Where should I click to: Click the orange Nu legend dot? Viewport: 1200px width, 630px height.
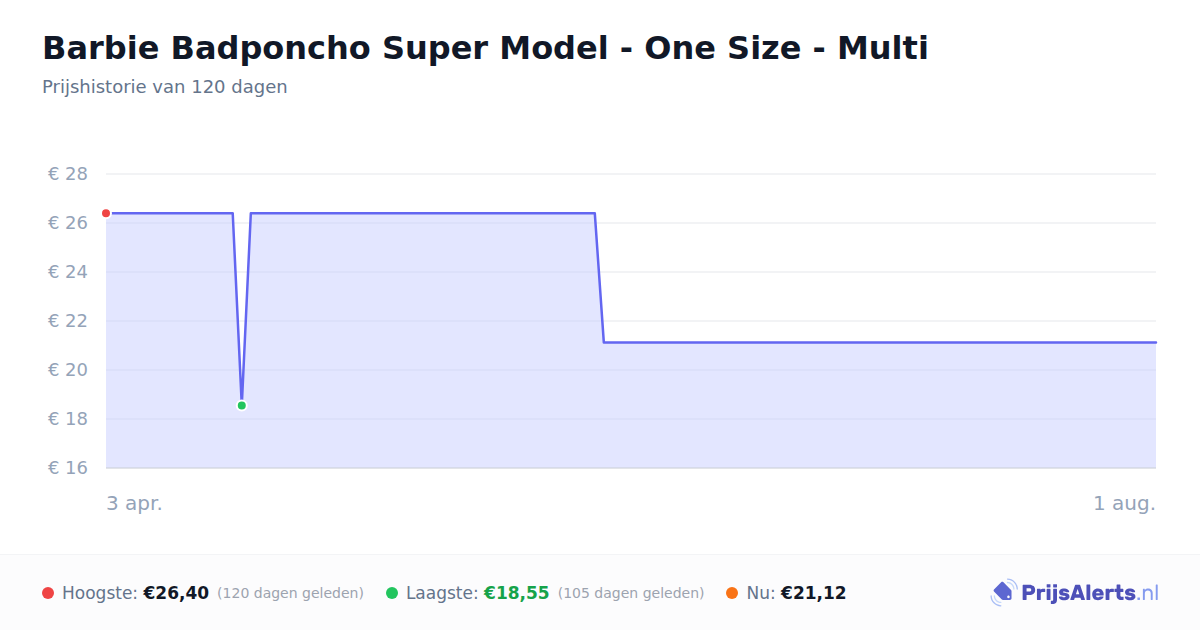click(x=732, y=593)
